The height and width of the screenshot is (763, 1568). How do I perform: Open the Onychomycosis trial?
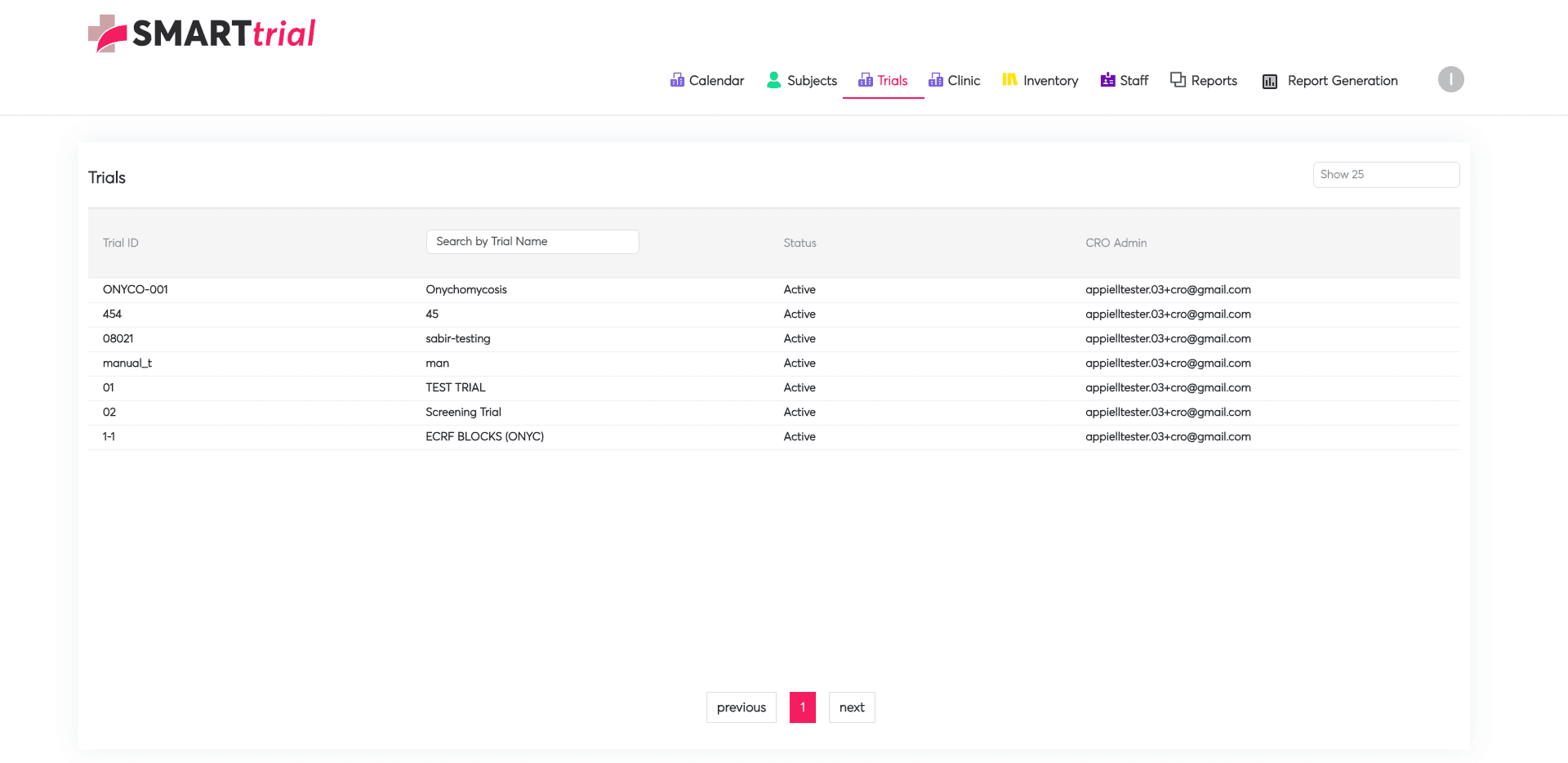click(466, 289)
